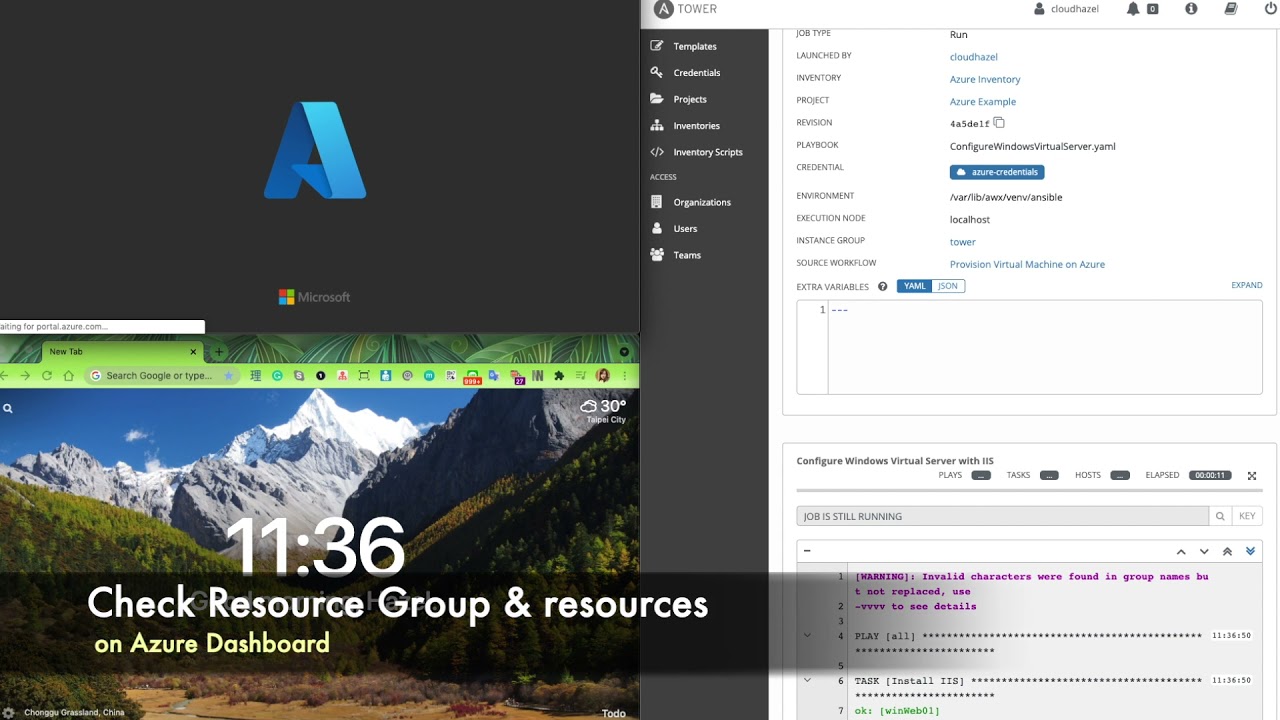This screenshot has width=1280, height=720.
Task: Click the extension icon with 999+ badge
Action: point(472,377)
